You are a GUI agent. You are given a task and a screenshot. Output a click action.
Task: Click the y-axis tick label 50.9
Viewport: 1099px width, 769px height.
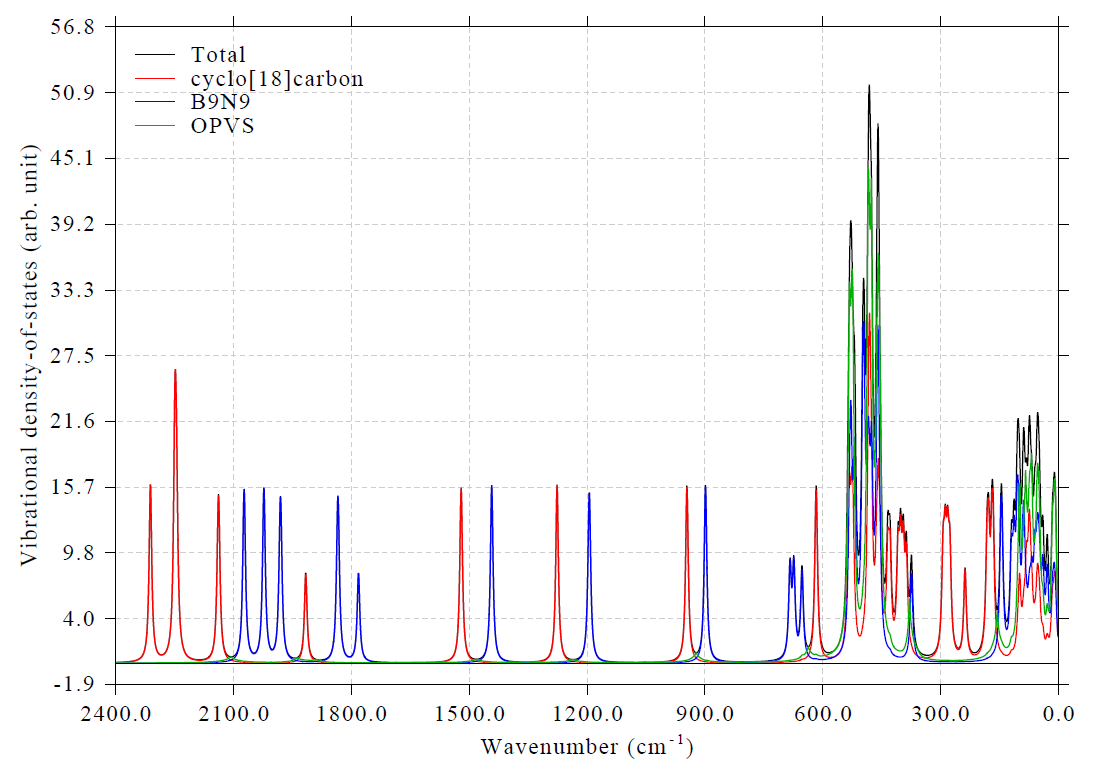tap(72, 93)
